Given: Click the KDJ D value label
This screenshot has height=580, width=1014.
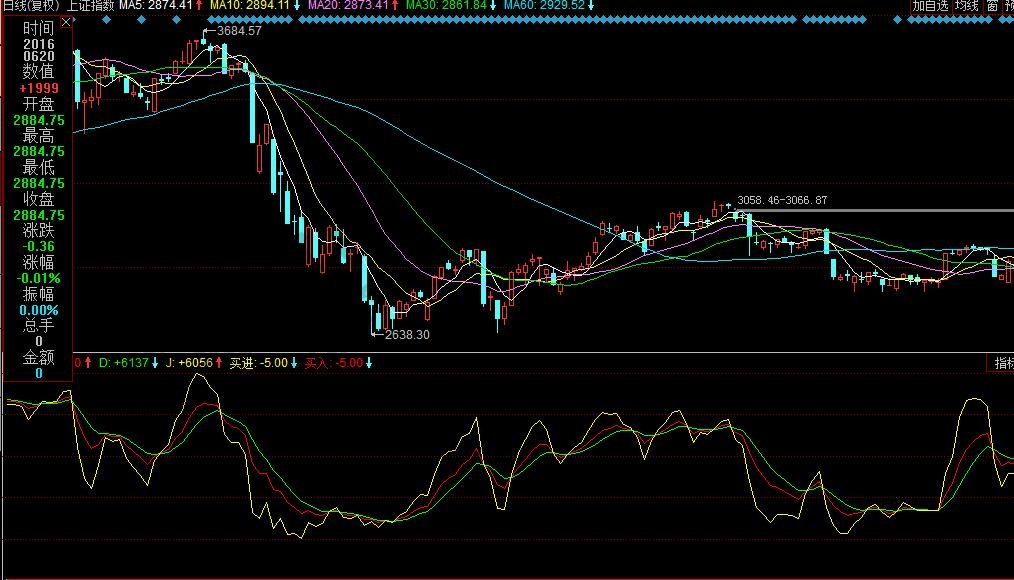Looking at the screenshot, I should 124,362.
